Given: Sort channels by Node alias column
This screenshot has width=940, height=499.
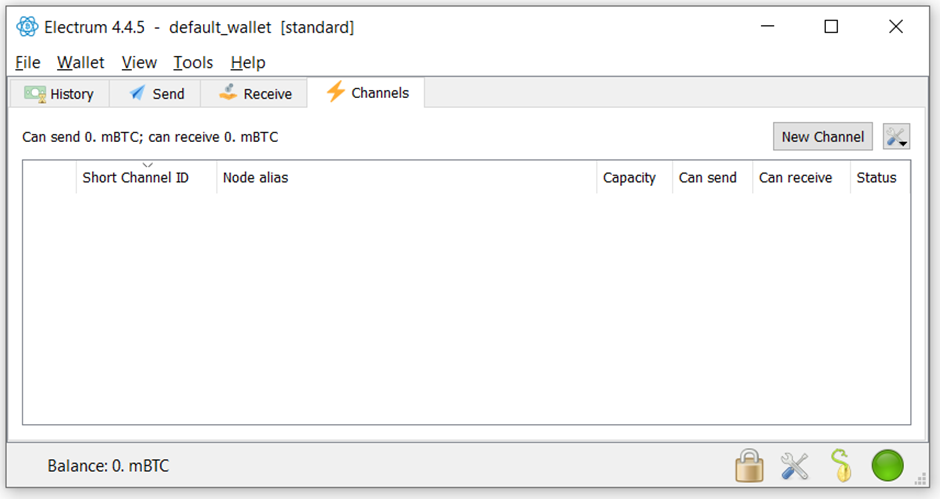Looking at the screenshot, I should (x=406, y=178).
